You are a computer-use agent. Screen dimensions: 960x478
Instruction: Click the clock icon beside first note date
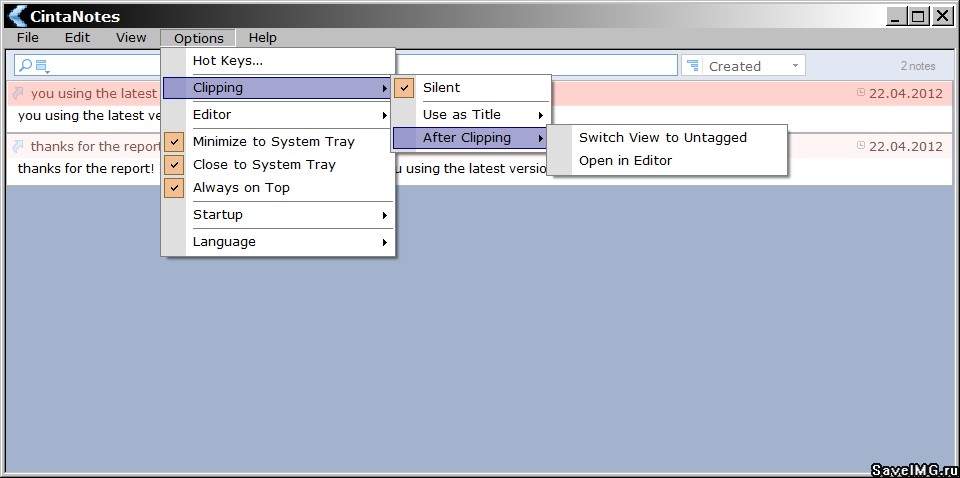861,93
